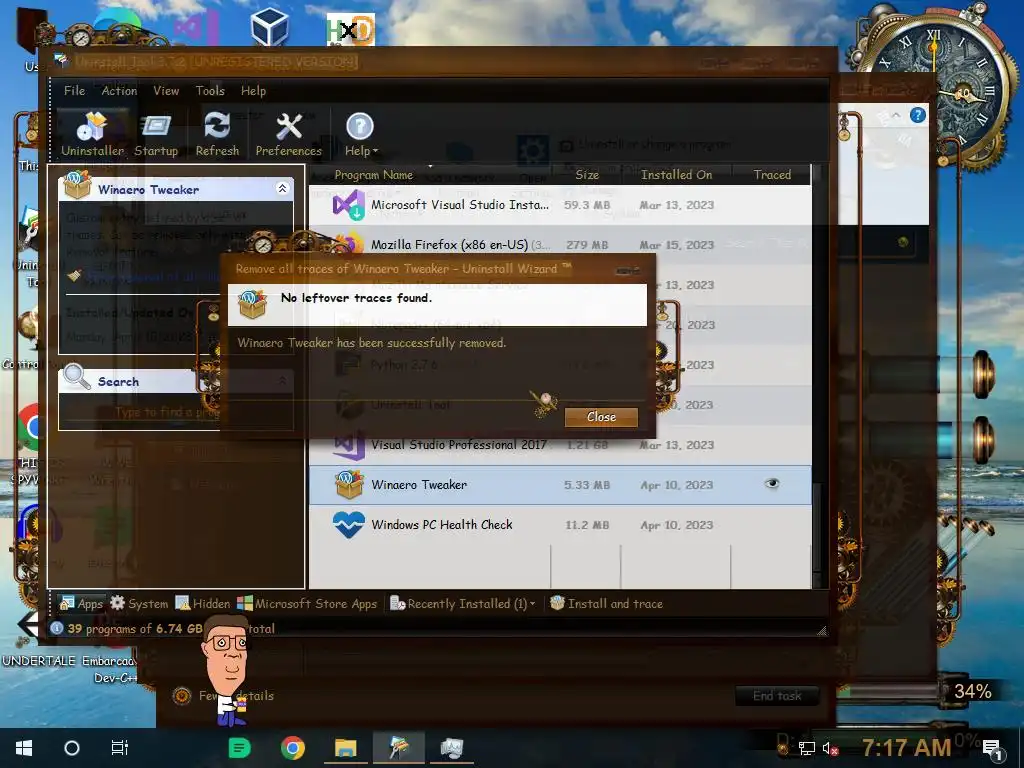Click the network tray icon
The width and height of the screenshot is (1024, 768).
click(x=807, y=749)
